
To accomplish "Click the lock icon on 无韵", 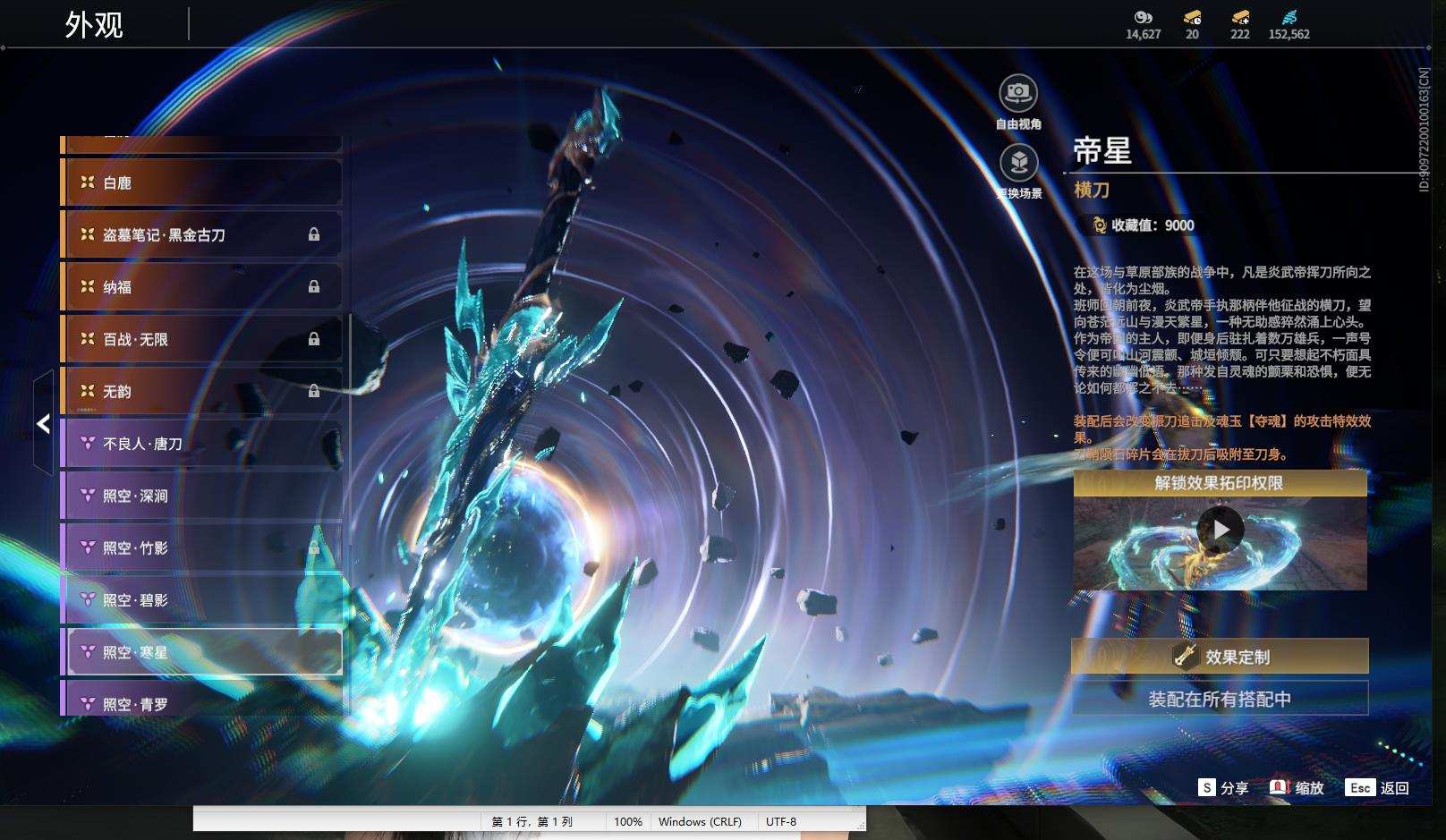I will 314,391.
